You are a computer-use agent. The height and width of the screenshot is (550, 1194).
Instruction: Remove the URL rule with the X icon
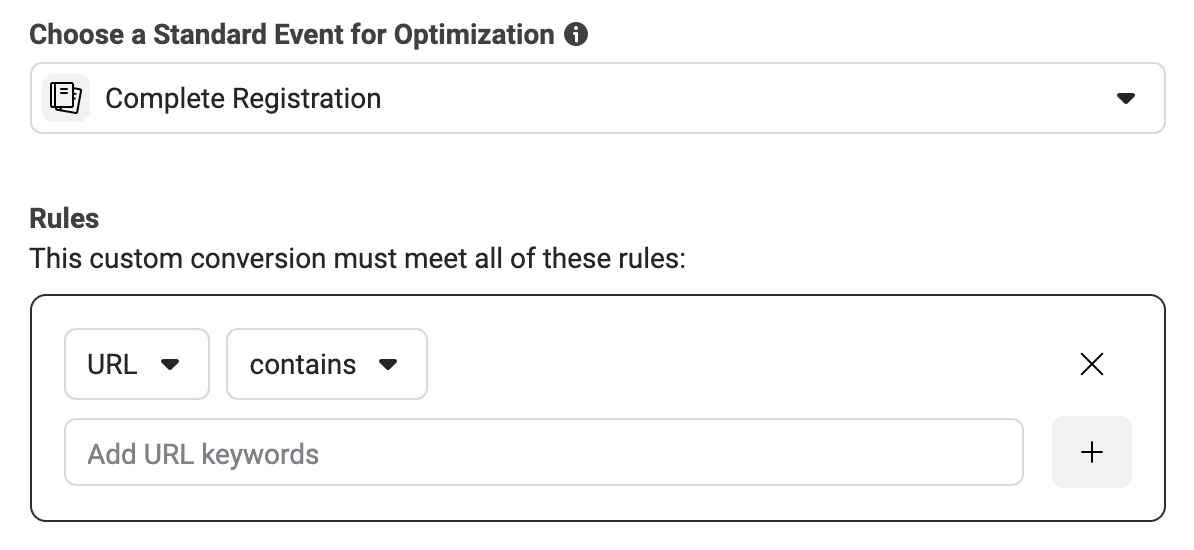tap(1091, 364)
